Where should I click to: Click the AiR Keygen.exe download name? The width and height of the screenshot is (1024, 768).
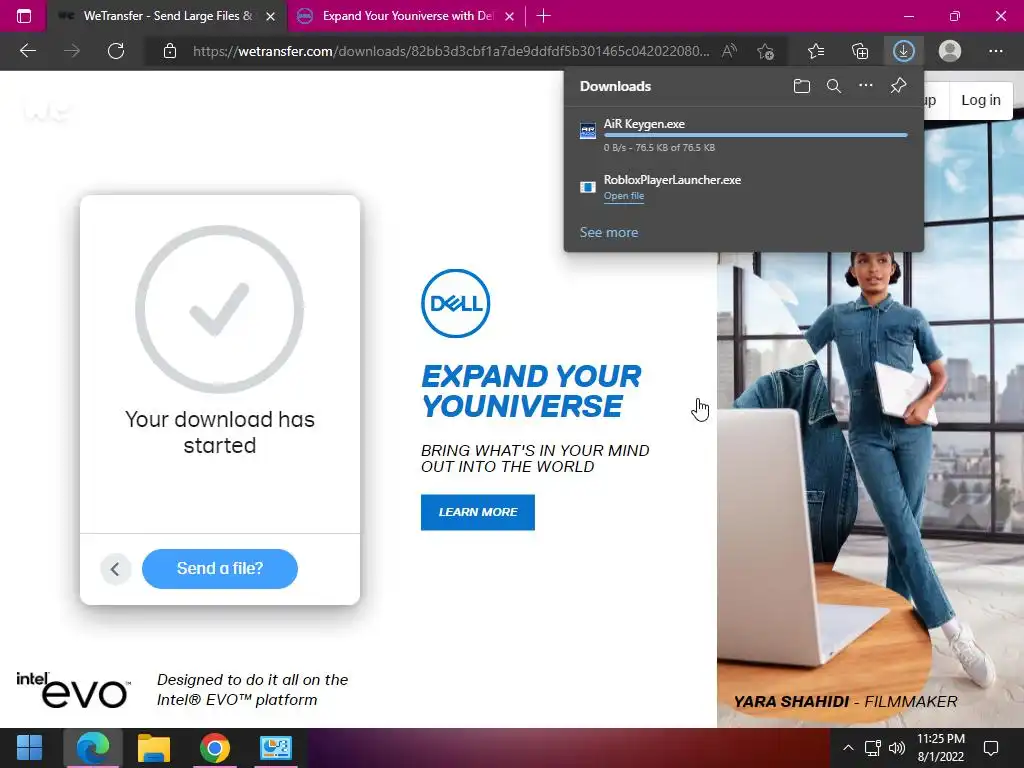644,124
